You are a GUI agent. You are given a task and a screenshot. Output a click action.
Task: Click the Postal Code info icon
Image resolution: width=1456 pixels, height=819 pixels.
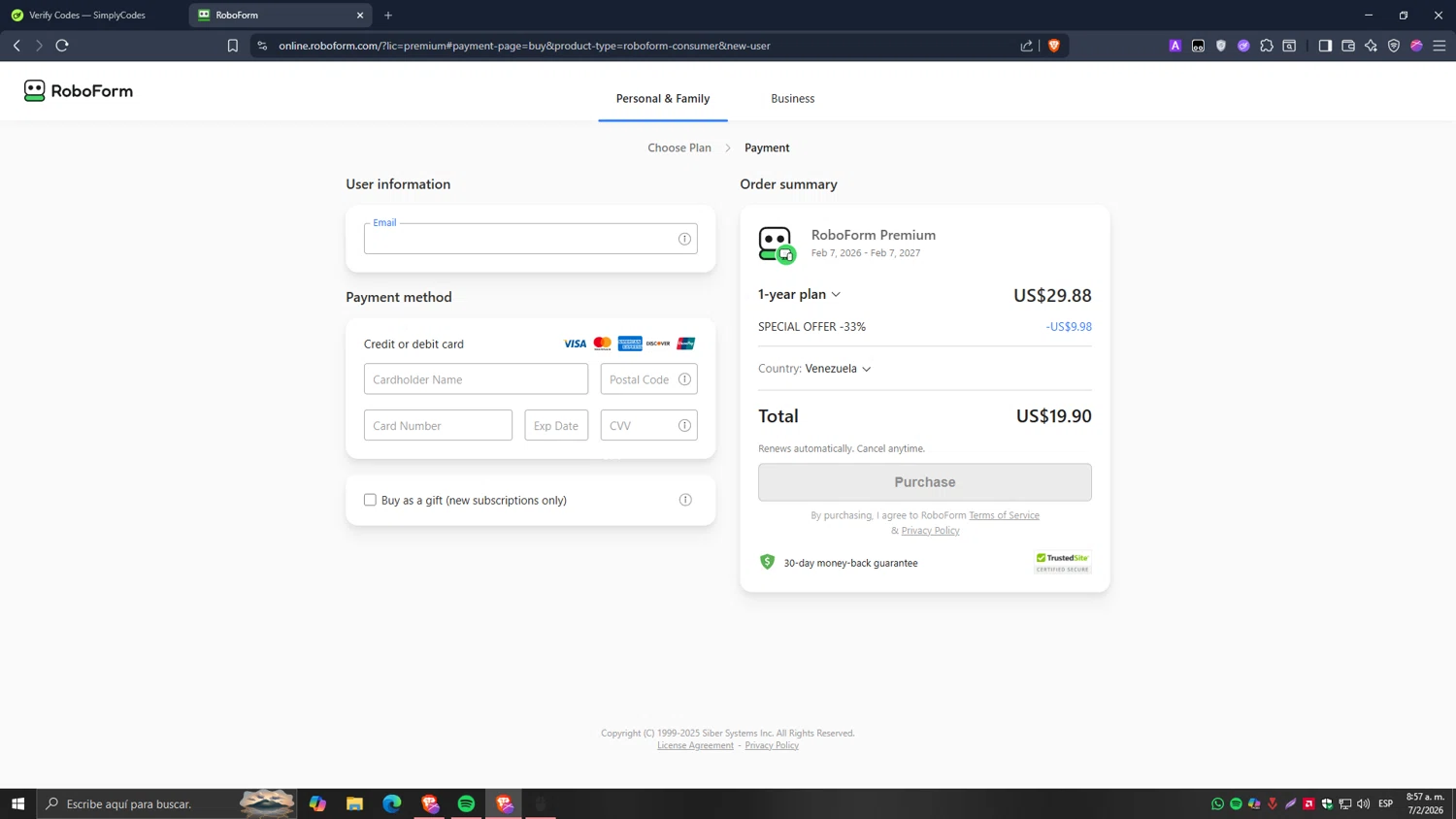click(x=684, y=379)
